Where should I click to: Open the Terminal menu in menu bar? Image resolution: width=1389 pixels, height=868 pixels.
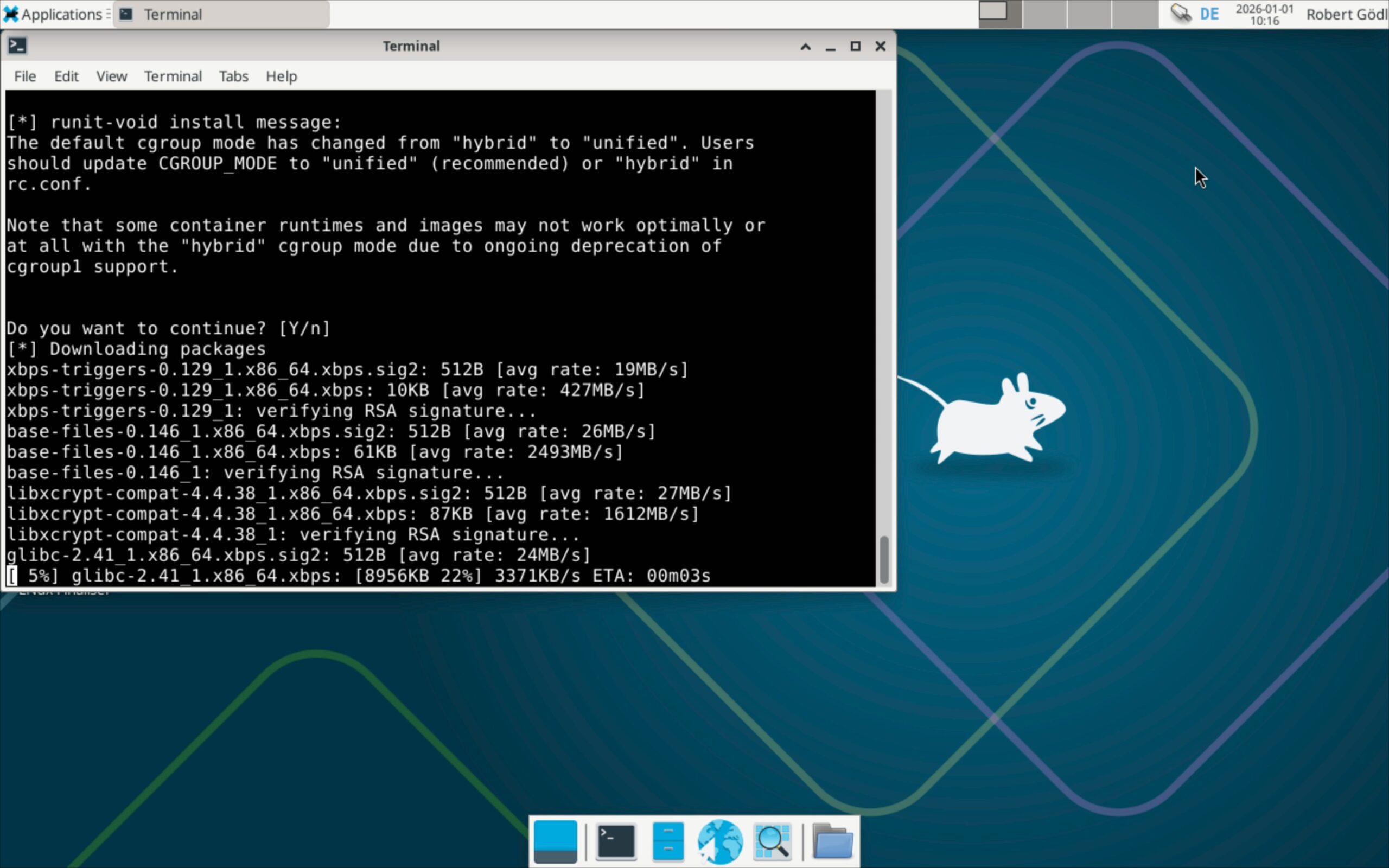173,76
